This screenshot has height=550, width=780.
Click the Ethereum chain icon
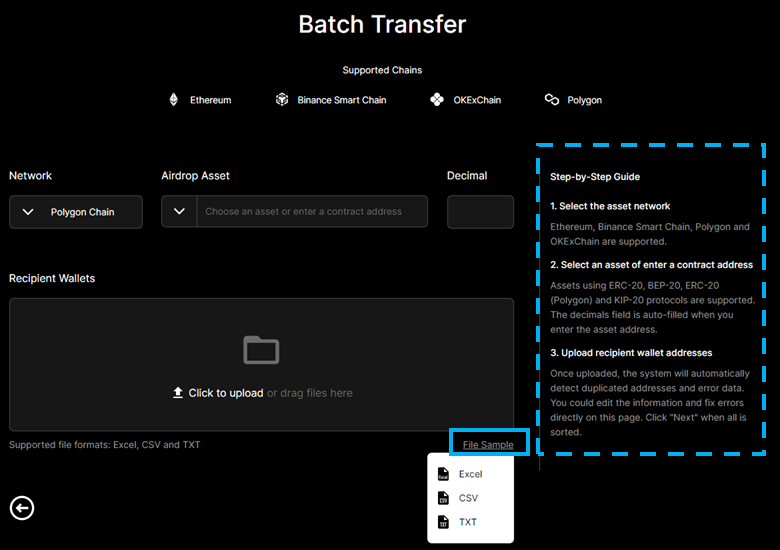[x=173, y=100]
